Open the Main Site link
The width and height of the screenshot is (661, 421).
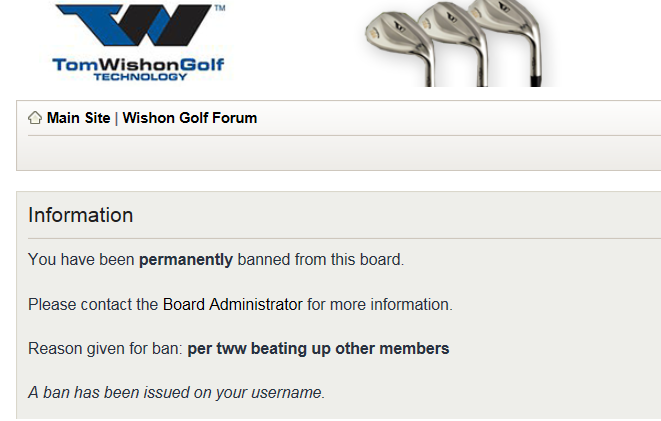[x=78, y=118]
